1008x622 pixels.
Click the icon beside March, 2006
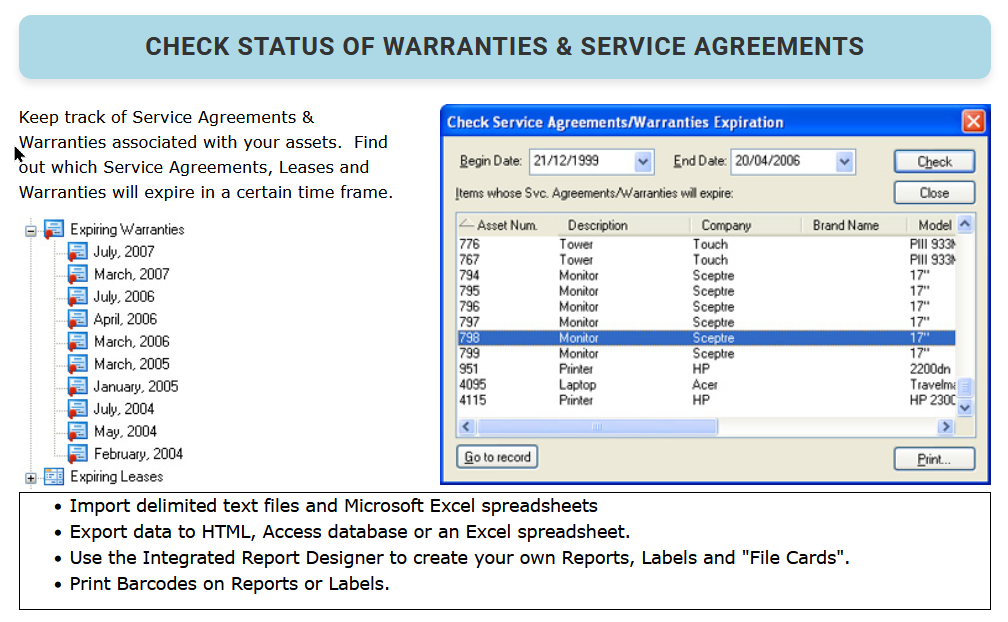pos(77,342)
